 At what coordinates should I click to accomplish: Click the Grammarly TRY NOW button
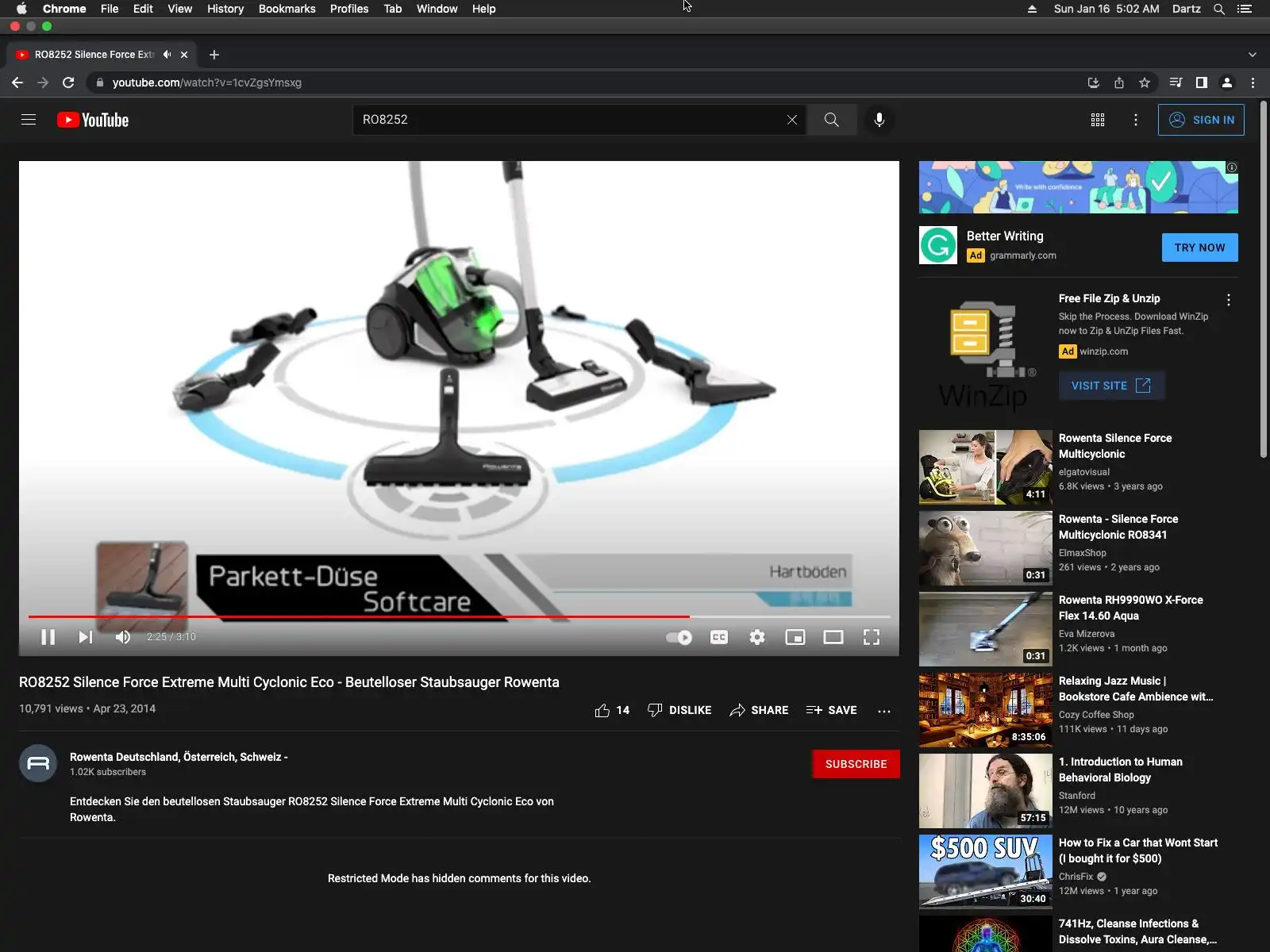coord(1199,248)
